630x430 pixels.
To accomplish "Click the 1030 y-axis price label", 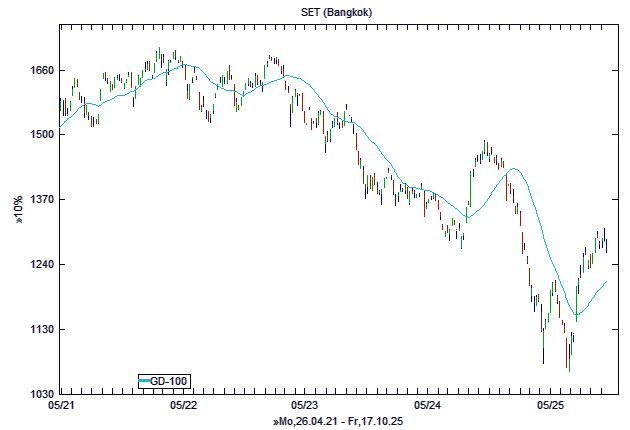I will (40, 394).
